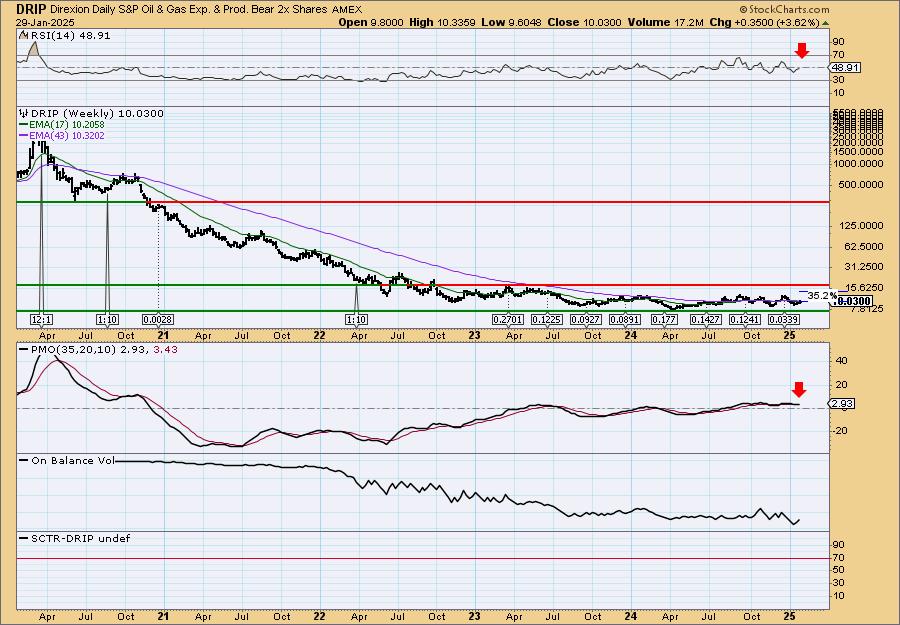The height and width of the screenshot is (625, 900).
Task: Click the 1000.0000 price axis label
Action: pyautogui.click(x=861, y=164)
